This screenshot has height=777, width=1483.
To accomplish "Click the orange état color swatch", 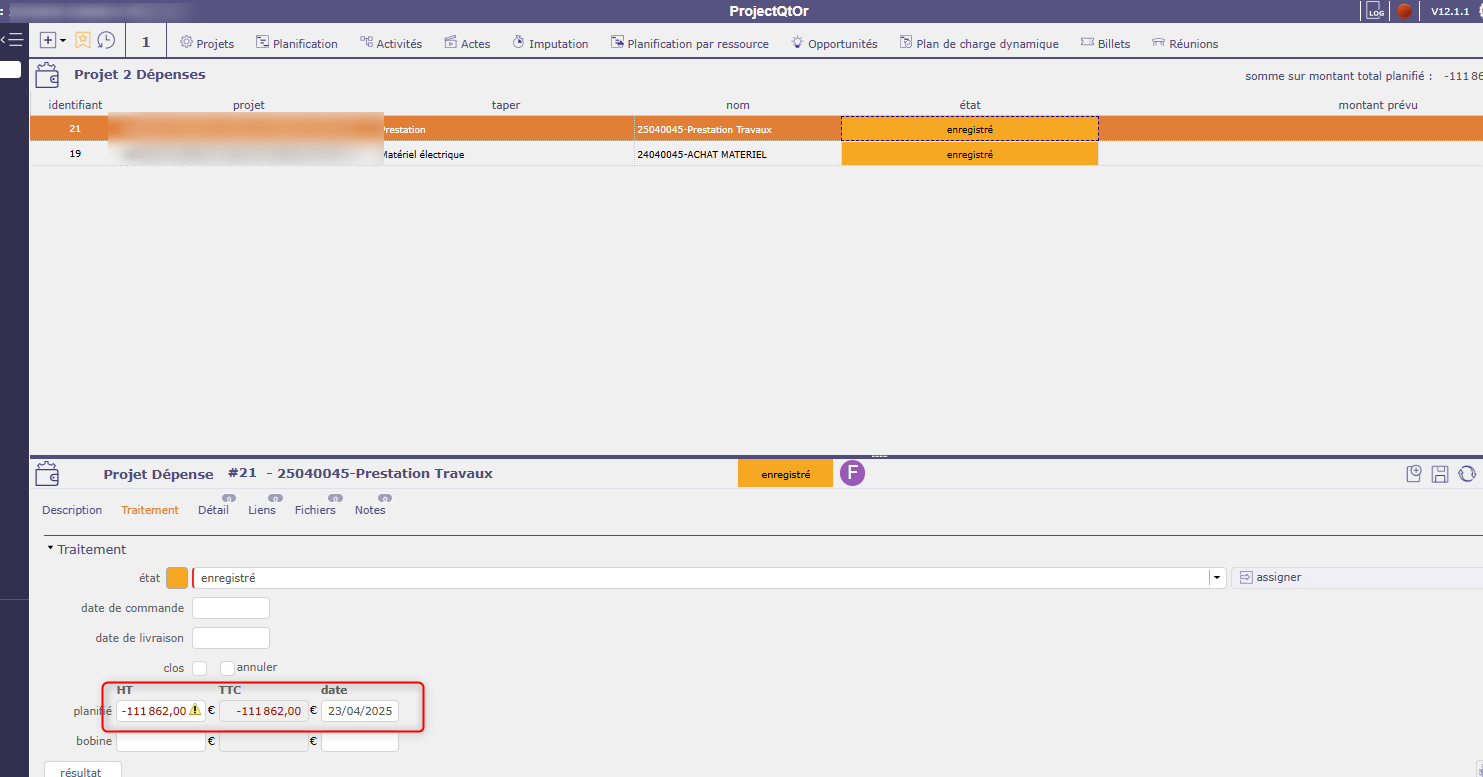I will tap(177, 578).
